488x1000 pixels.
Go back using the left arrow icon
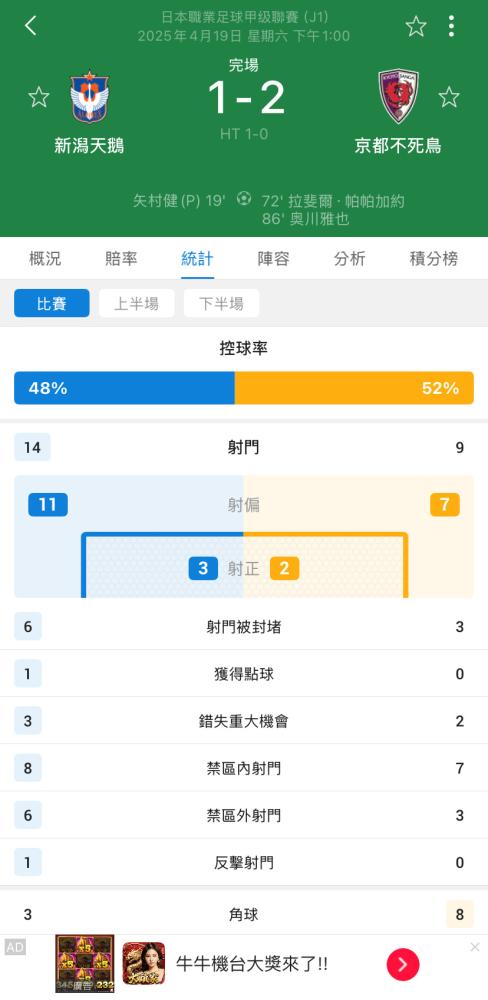30,26
